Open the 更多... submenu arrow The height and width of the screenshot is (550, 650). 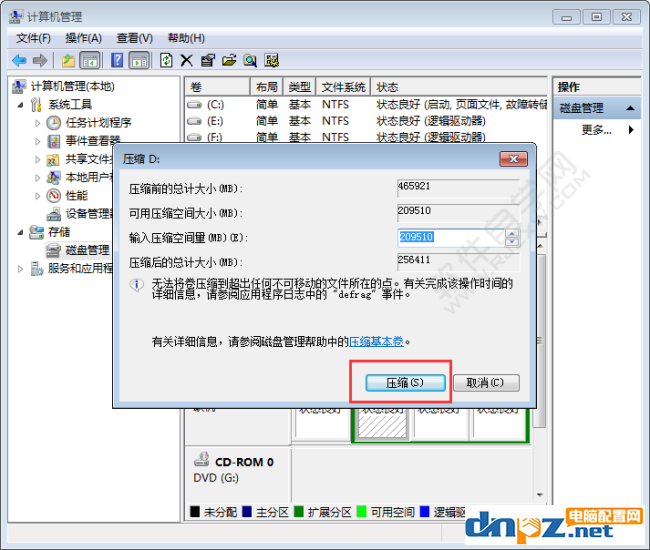631,130
